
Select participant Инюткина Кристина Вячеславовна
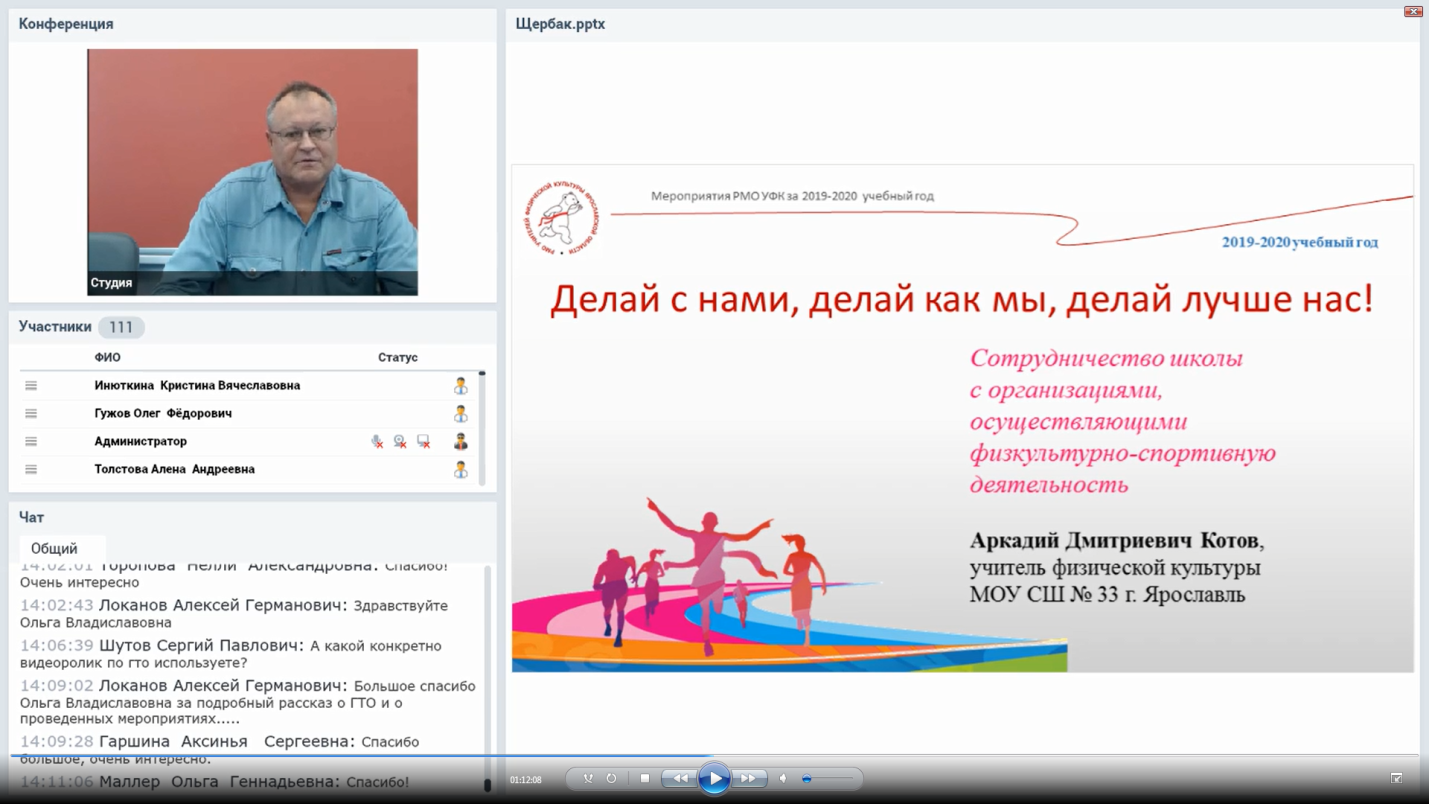coord(197,386)
